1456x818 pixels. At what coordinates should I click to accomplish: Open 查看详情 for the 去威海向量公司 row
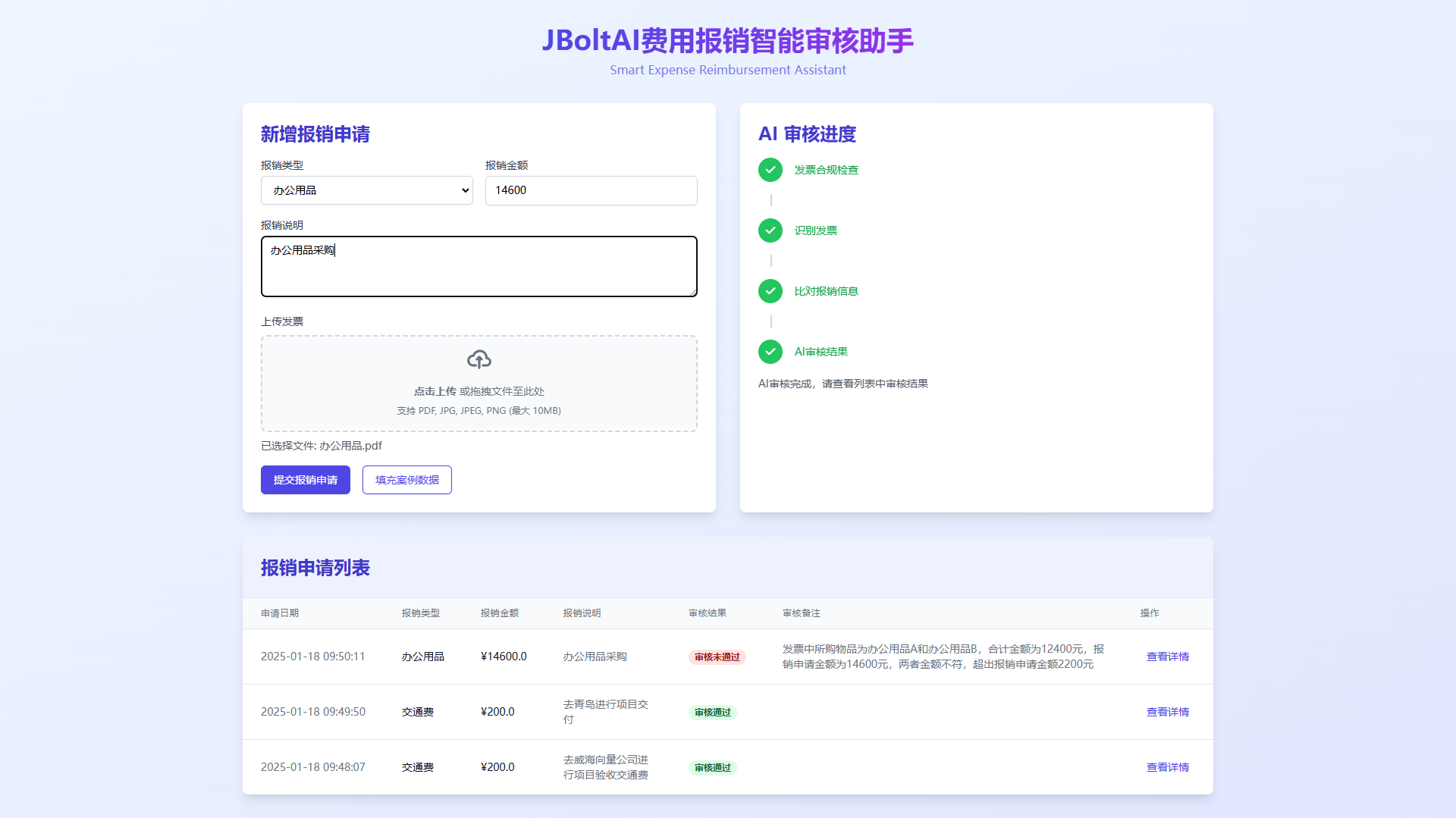[x=1168, y=767]
